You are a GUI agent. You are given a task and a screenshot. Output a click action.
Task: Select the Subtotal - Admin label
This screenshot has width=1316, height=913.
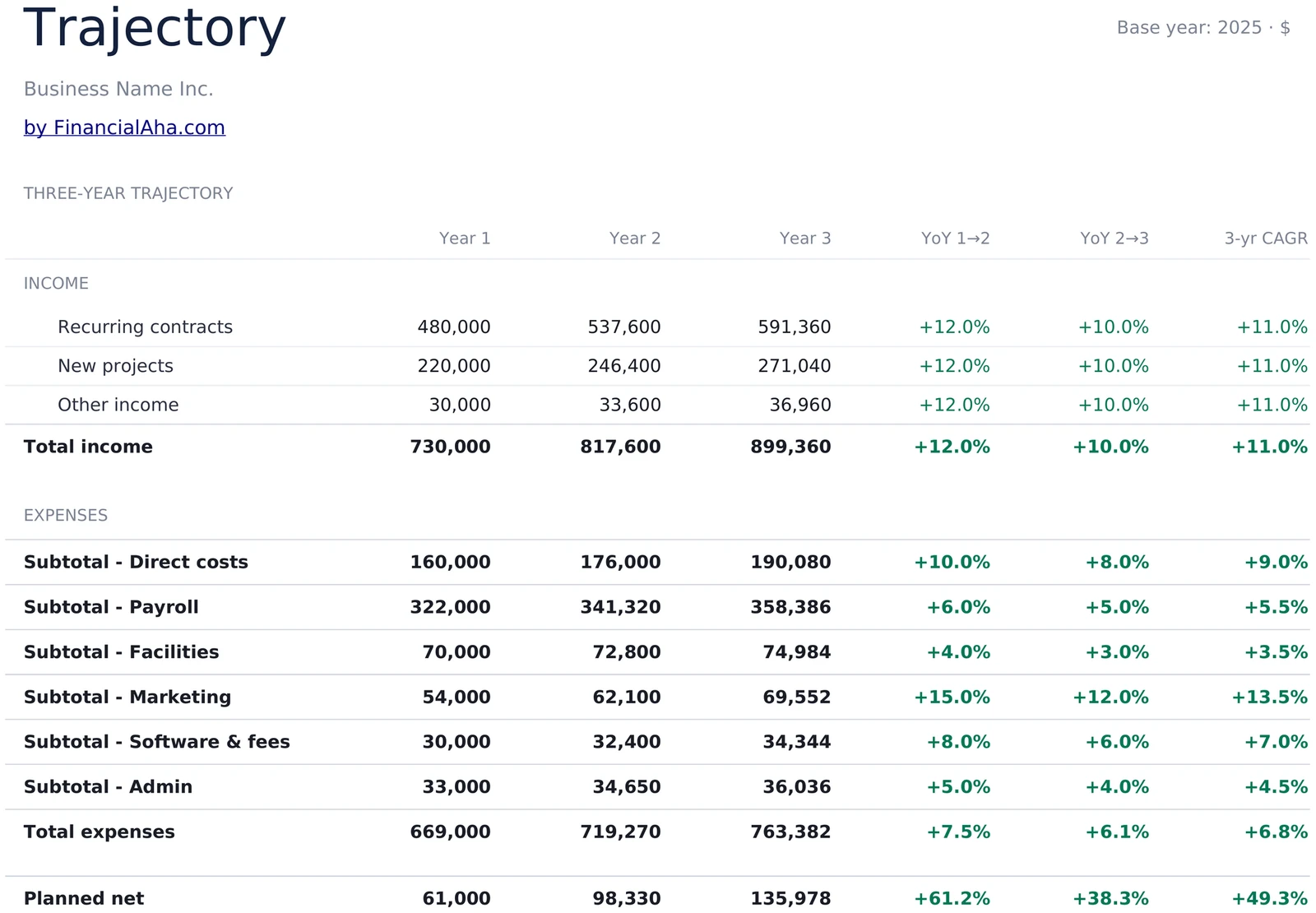(x=108, y=786)
